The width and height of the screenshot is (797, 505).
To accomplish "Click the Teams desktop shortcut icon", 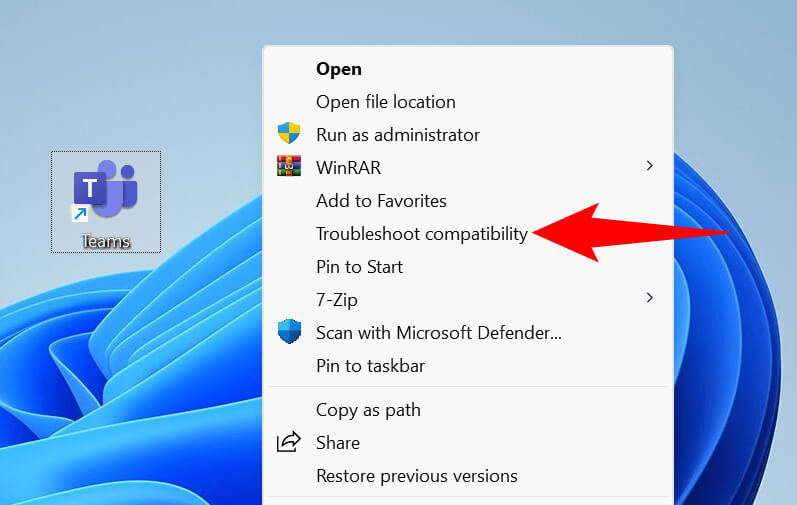I will pyautogui.click(x=106, y=190).
